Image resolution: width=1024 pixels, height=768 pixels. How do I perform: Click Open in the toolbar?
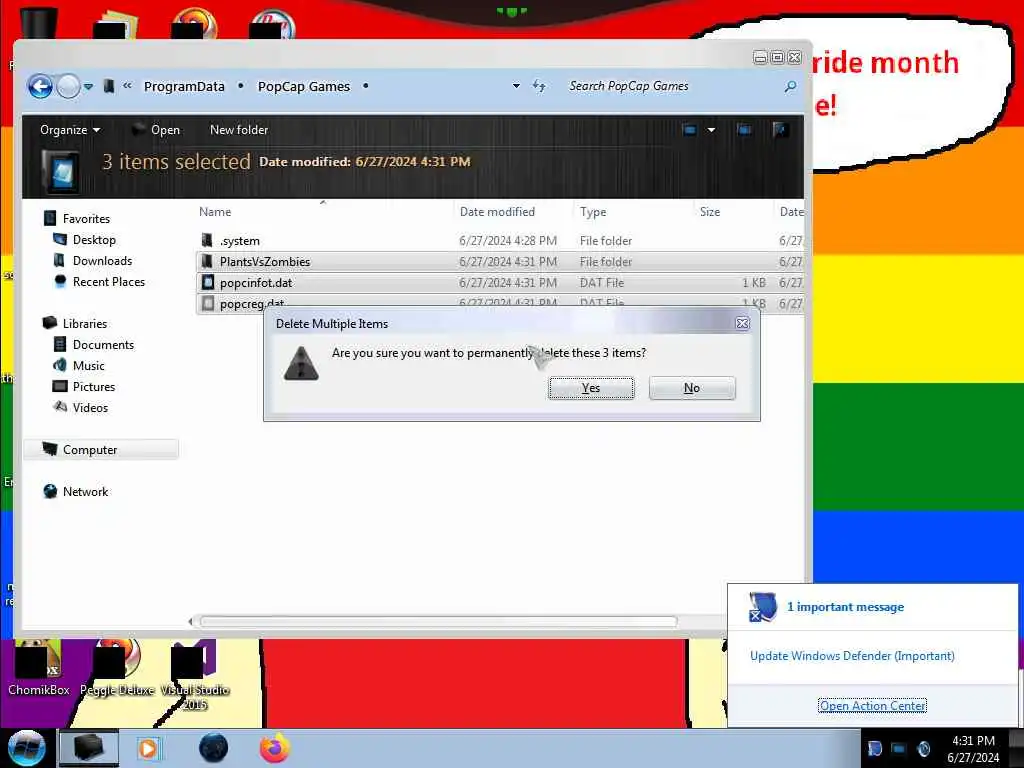(156, 130)
